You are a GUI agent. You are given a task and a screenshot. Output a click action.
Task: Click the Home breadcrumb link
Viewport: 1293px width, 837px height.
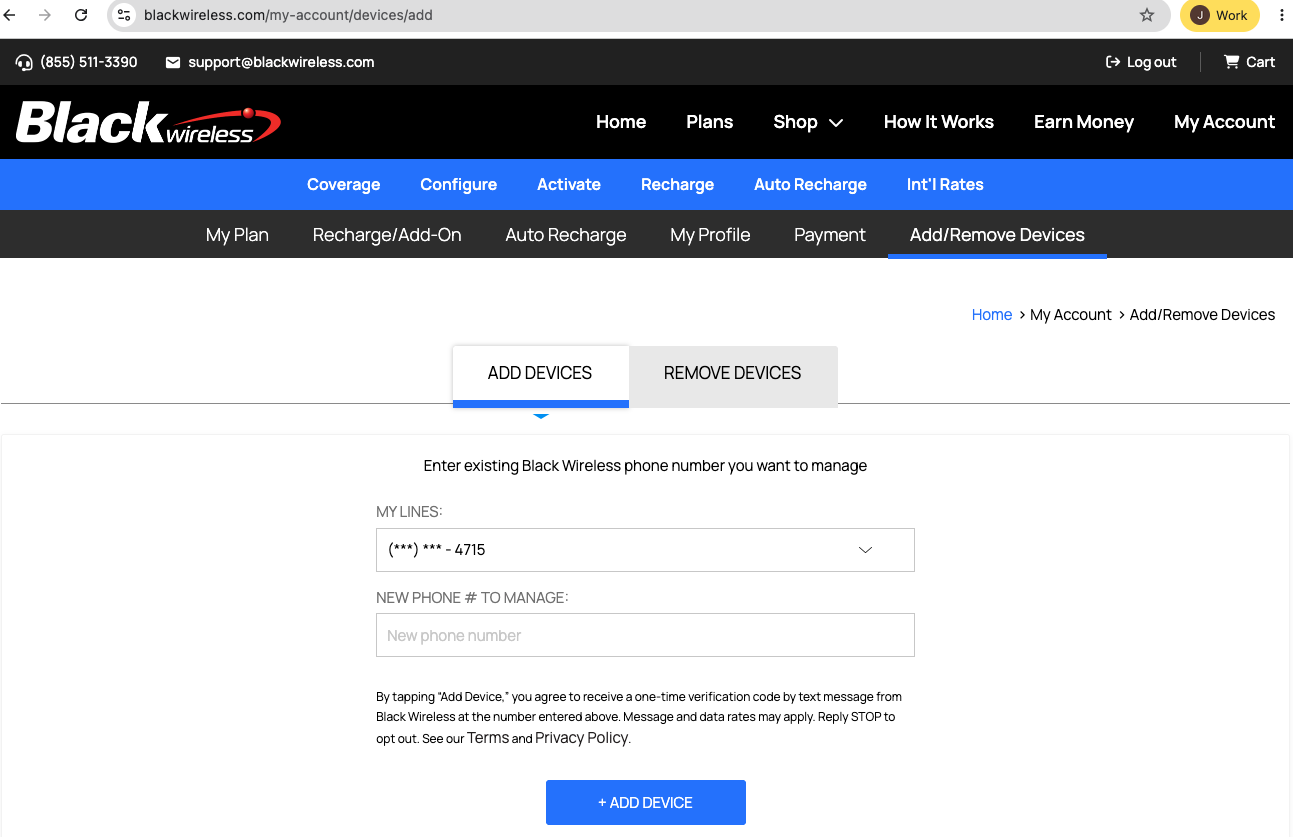(992, 314)
